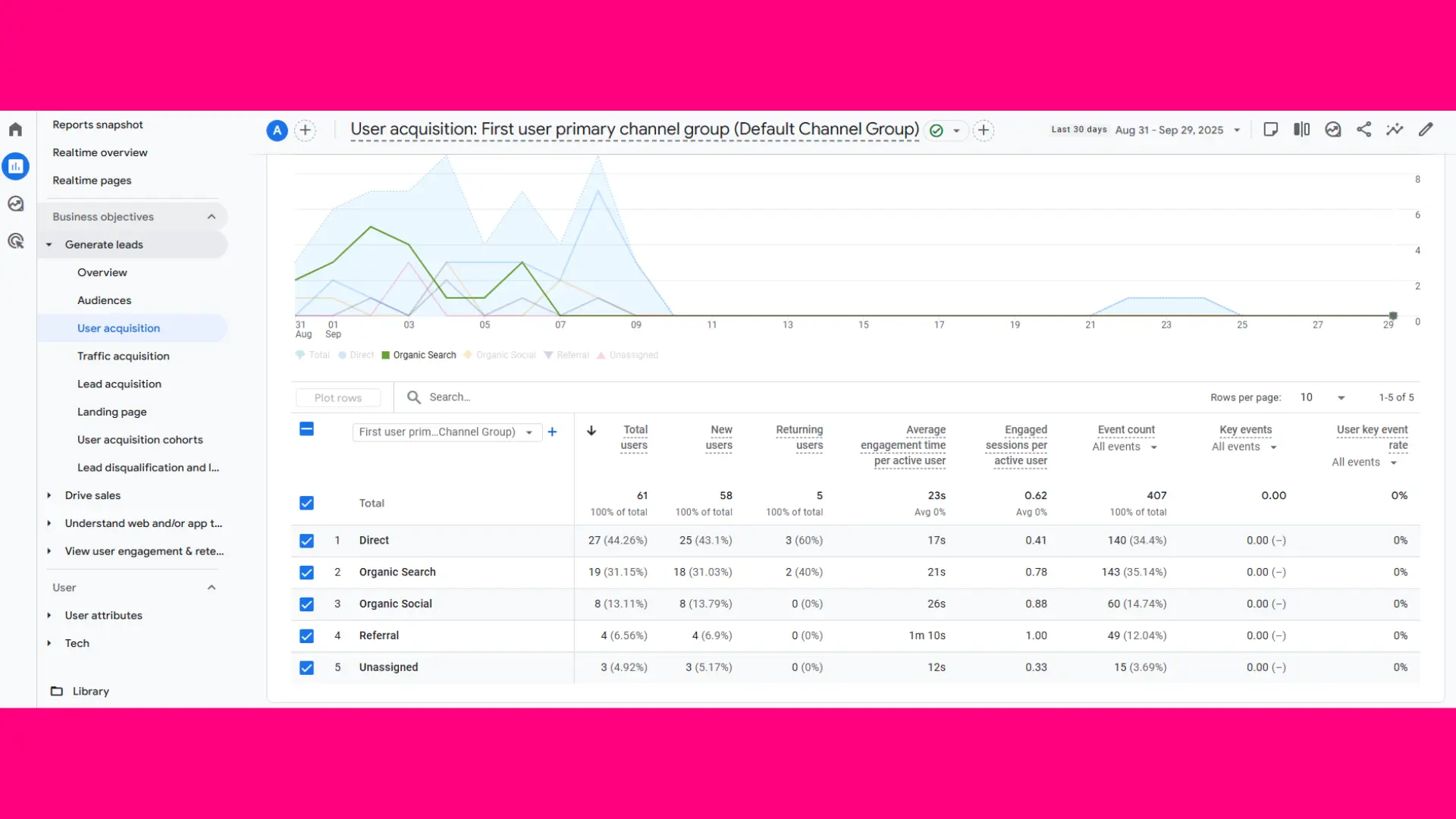
Task: Open the Advertising icon in left sidebar
Action: [16, 240]
